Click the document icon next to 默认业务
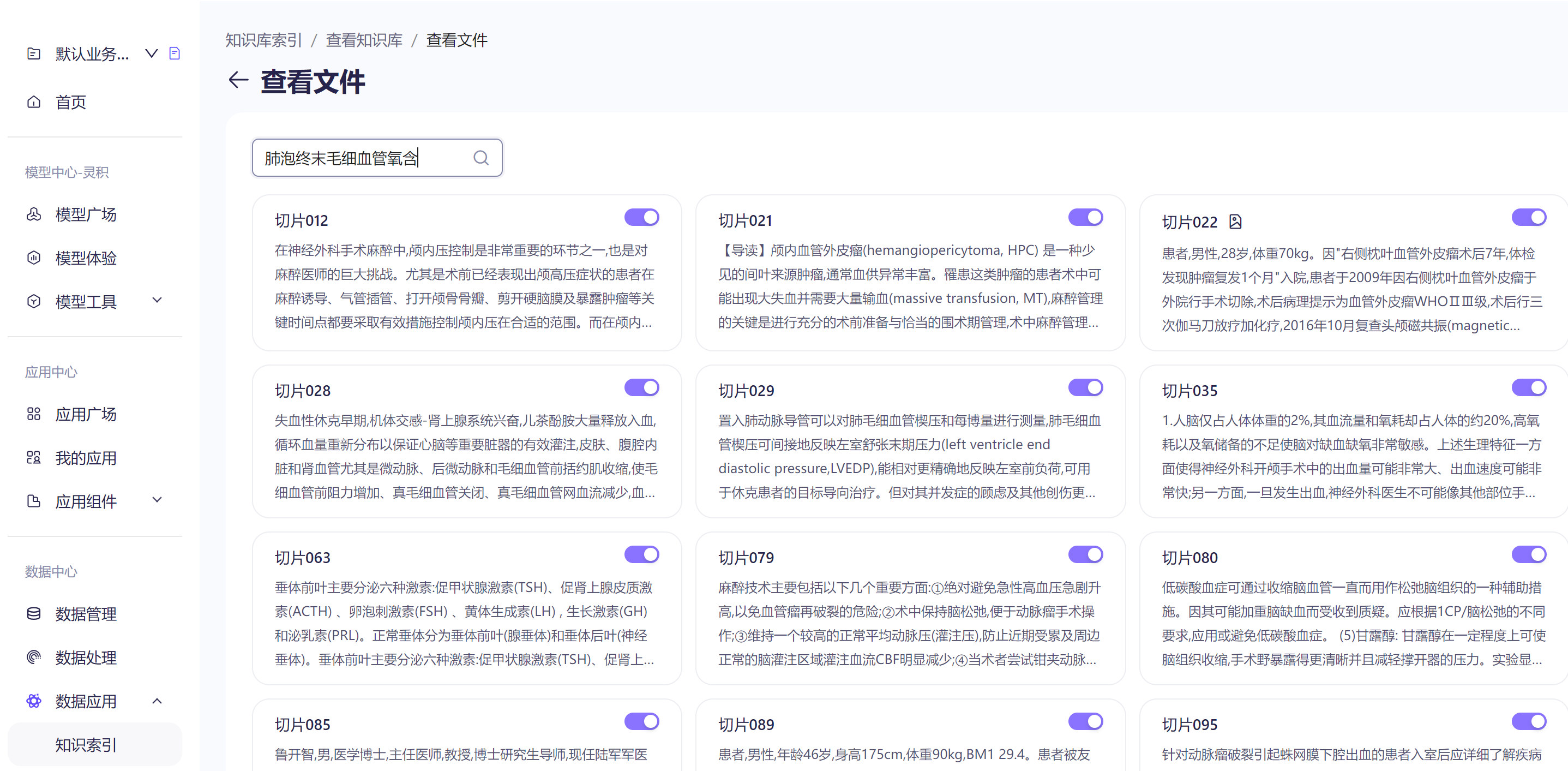 [175, 53]
